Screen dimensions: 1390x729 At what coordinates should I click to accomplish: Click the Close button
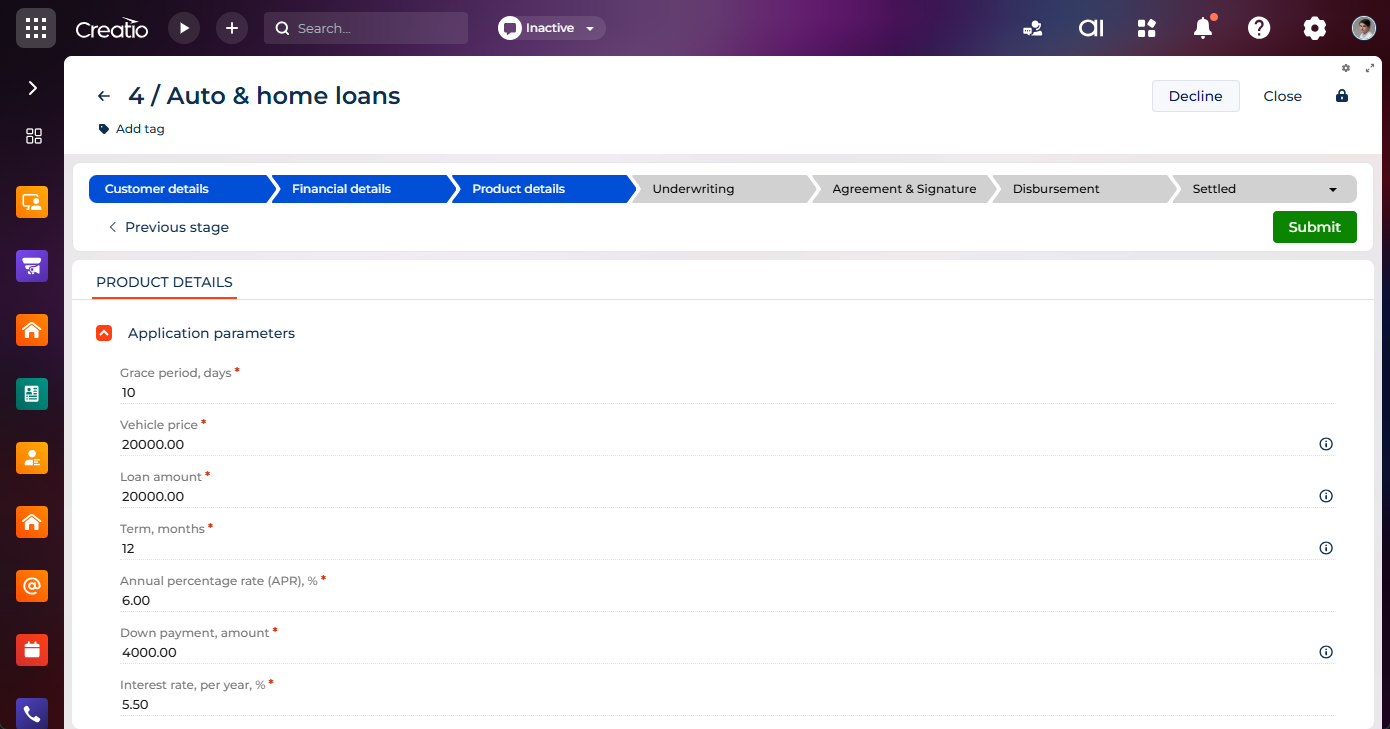1282,96
